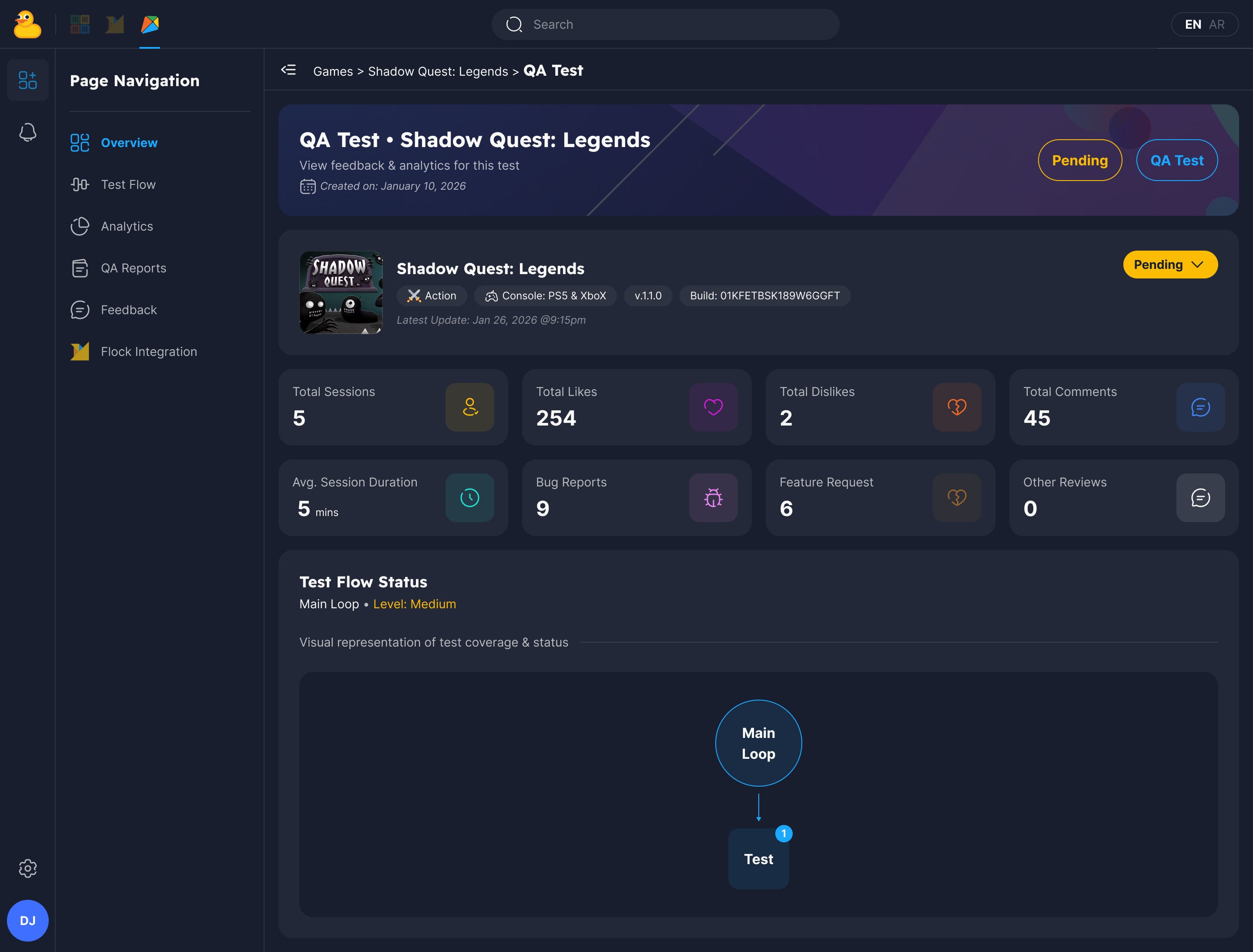Screen dimensions: 1253x952
Task: Switch language to EN
Action: (1193, 24)
